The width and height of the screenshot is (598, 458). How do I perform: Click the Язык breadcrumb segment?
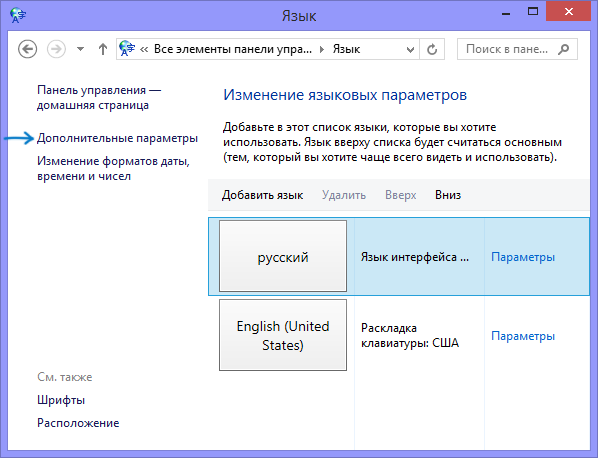pos(346,49)
